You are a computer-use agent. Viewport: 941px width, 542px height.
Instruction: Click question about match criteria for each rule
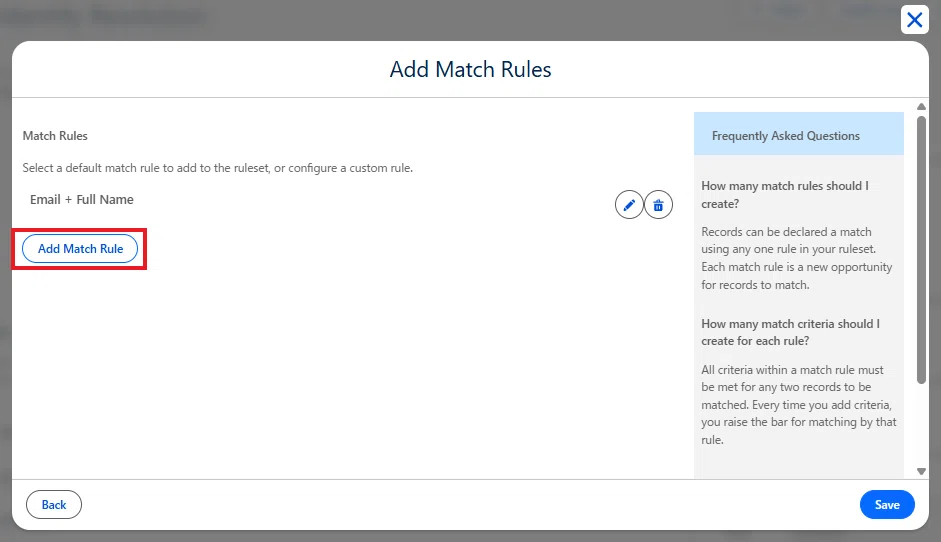coord(790,333)
